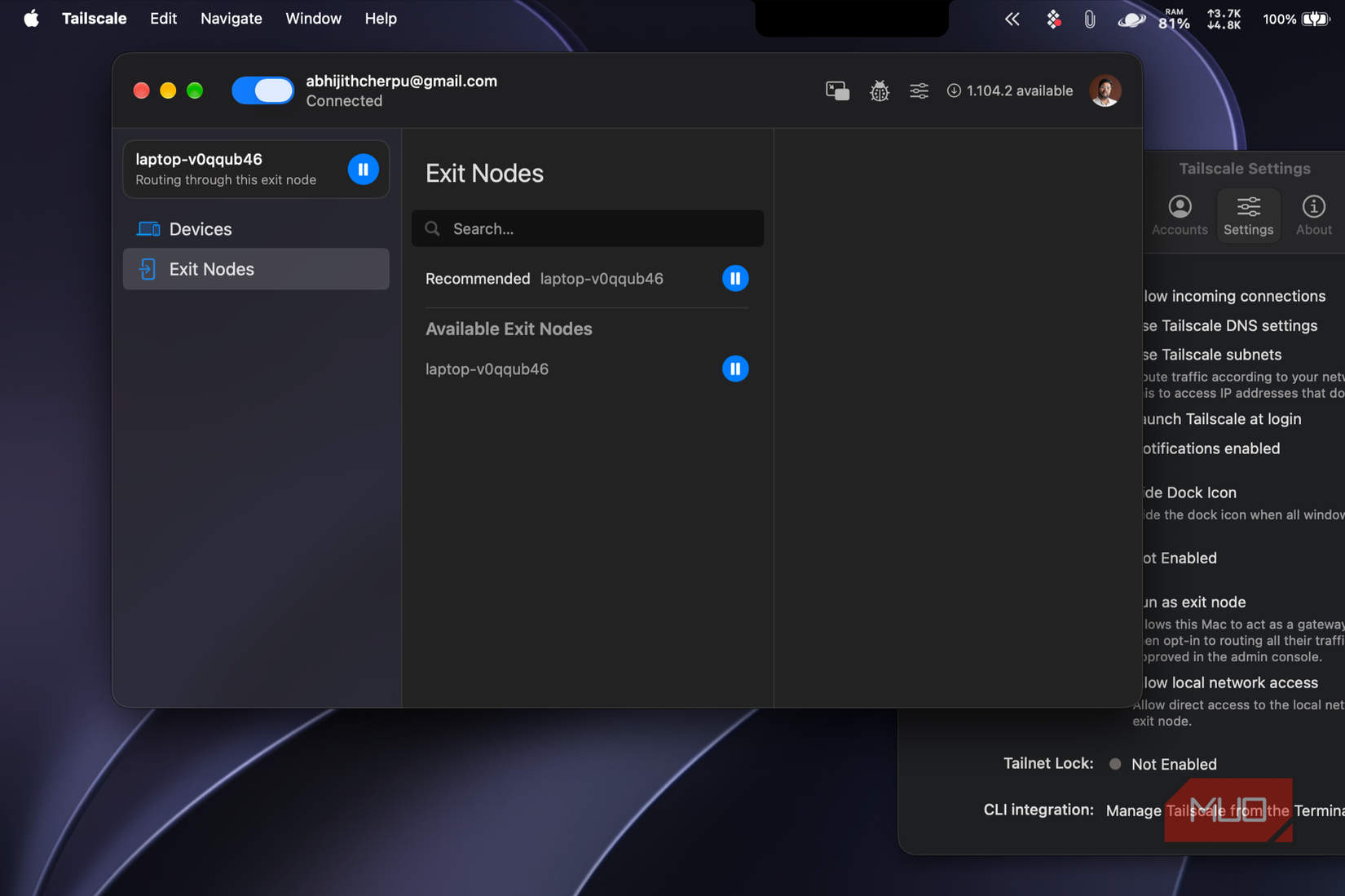The height and width of the screenshot is (896, 1345).
Task: Click 'Use Tailscale DNS settings' in settings window
Action: 1230,325
